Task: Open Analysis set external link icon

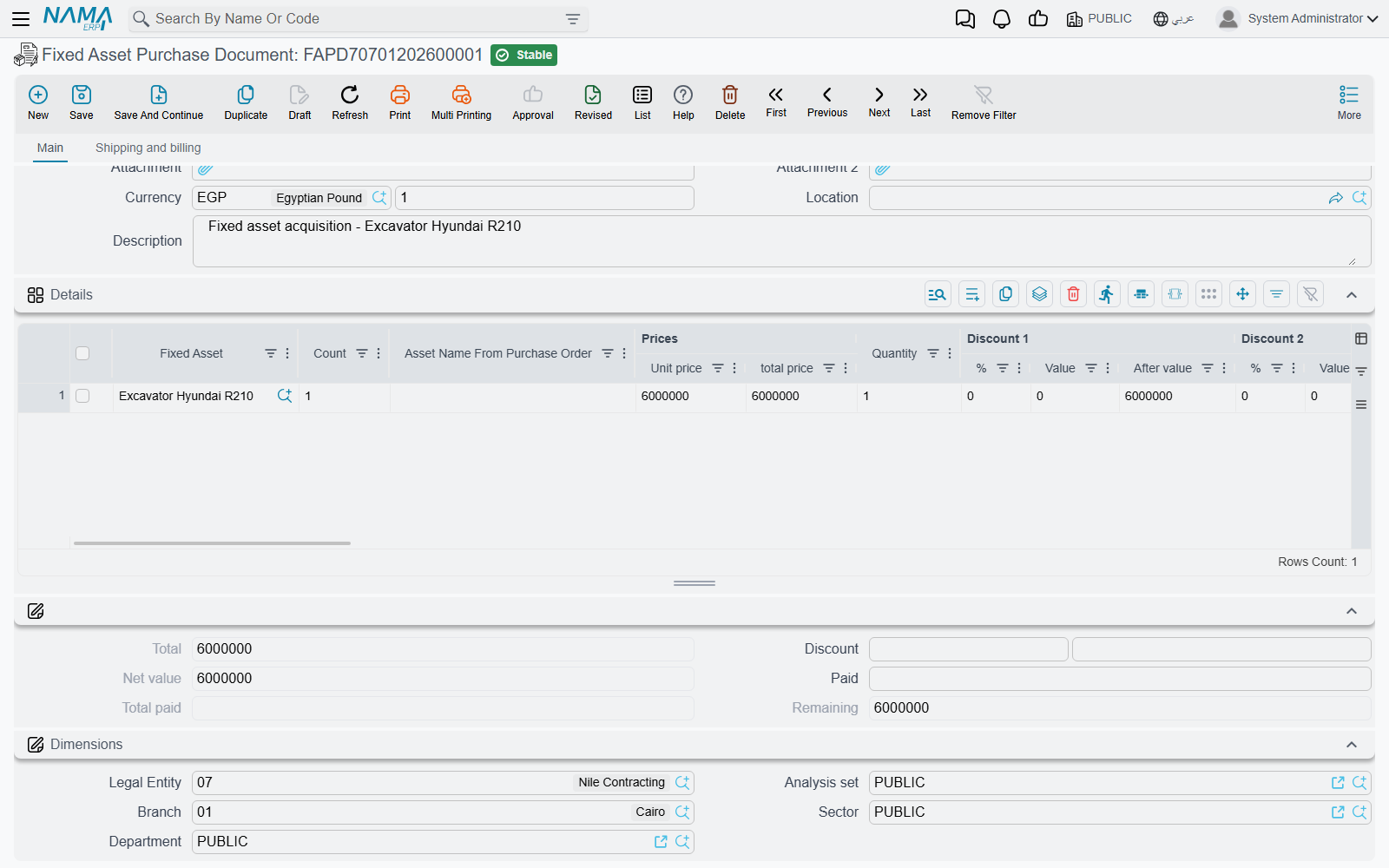Action: pos(1338,783)
